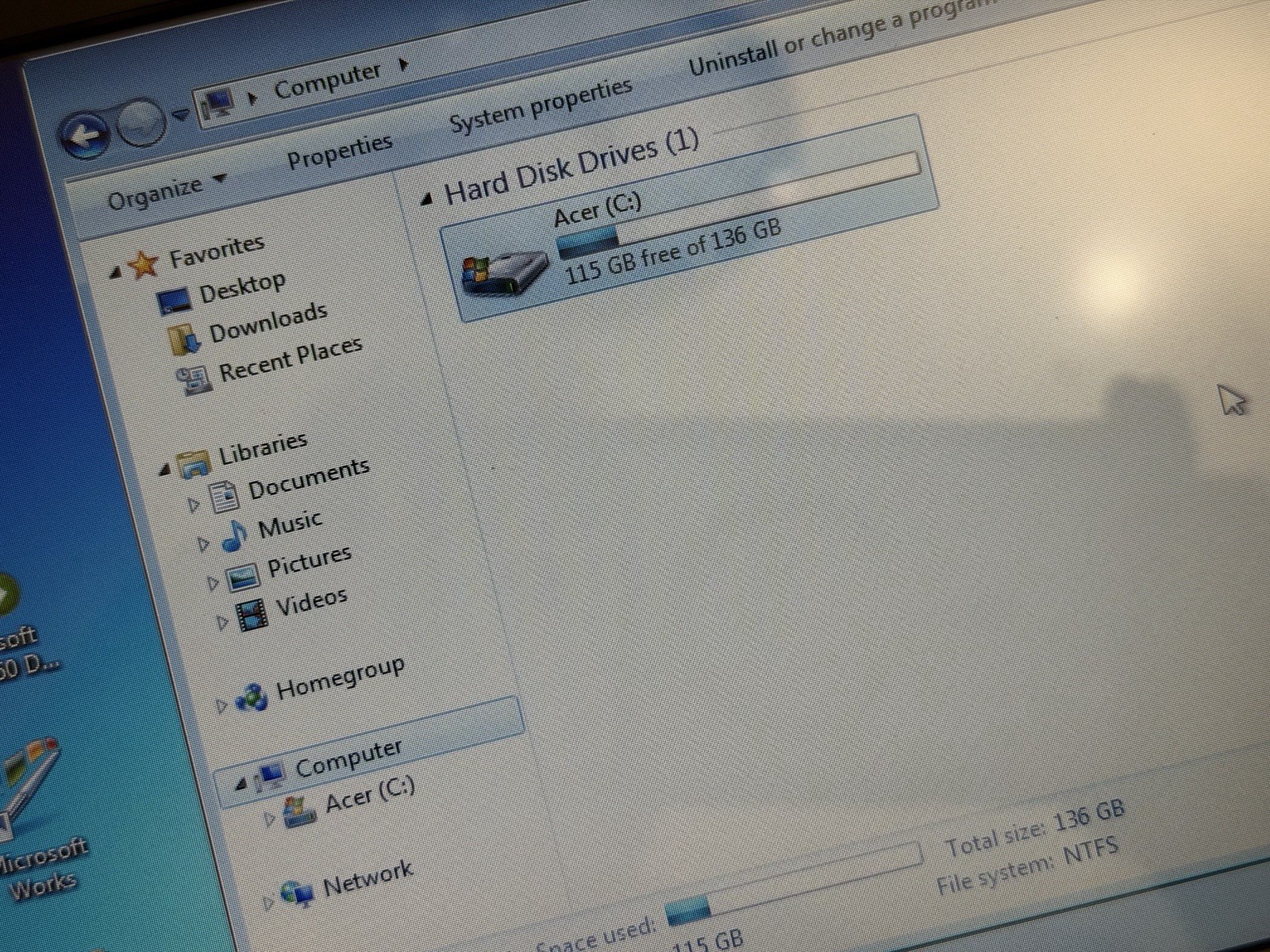Expand the Network tree arrow
1270x952 pixels.
coord(268,901)
